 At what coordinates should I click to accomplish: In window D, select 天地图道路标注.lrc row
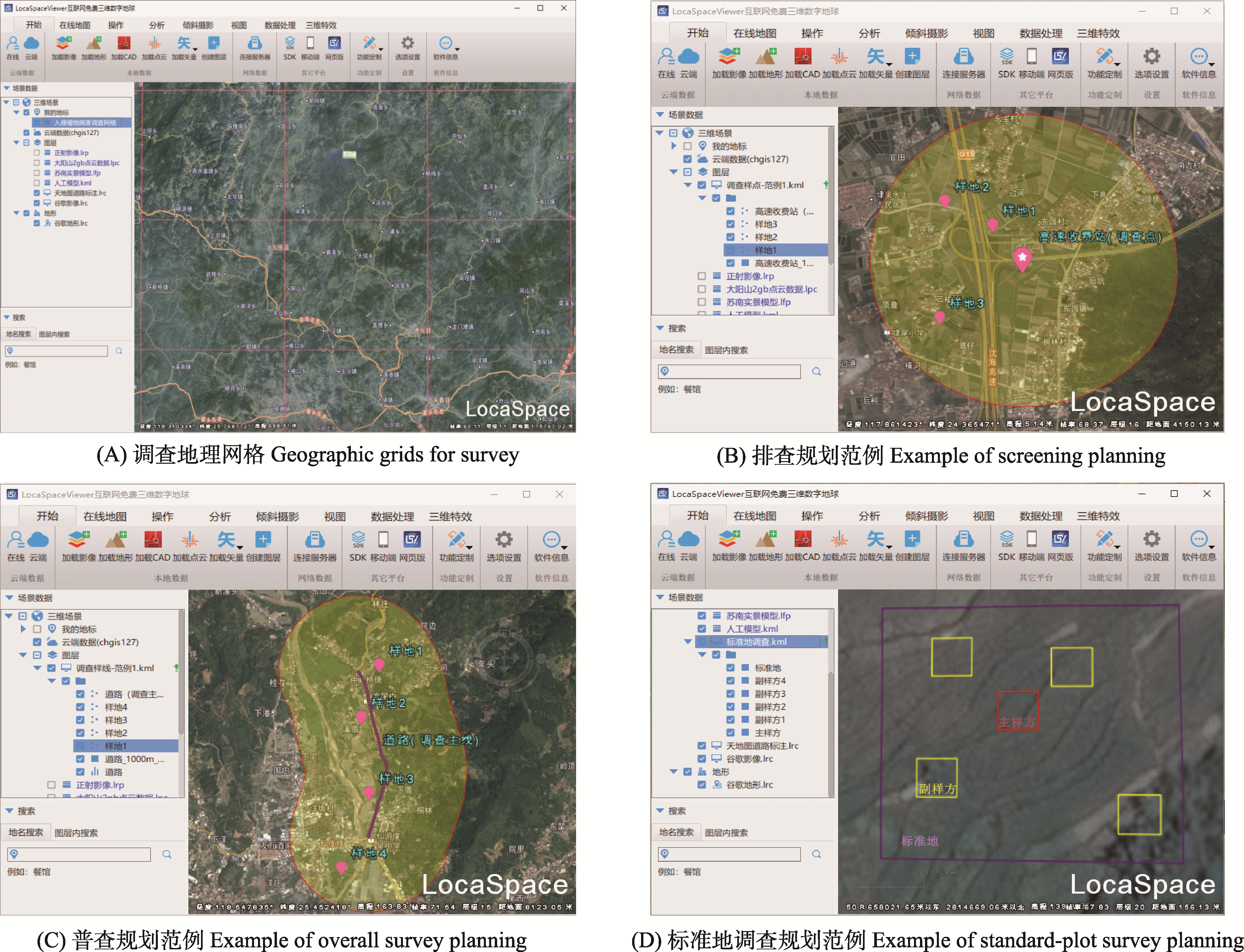tap(762, 746)
